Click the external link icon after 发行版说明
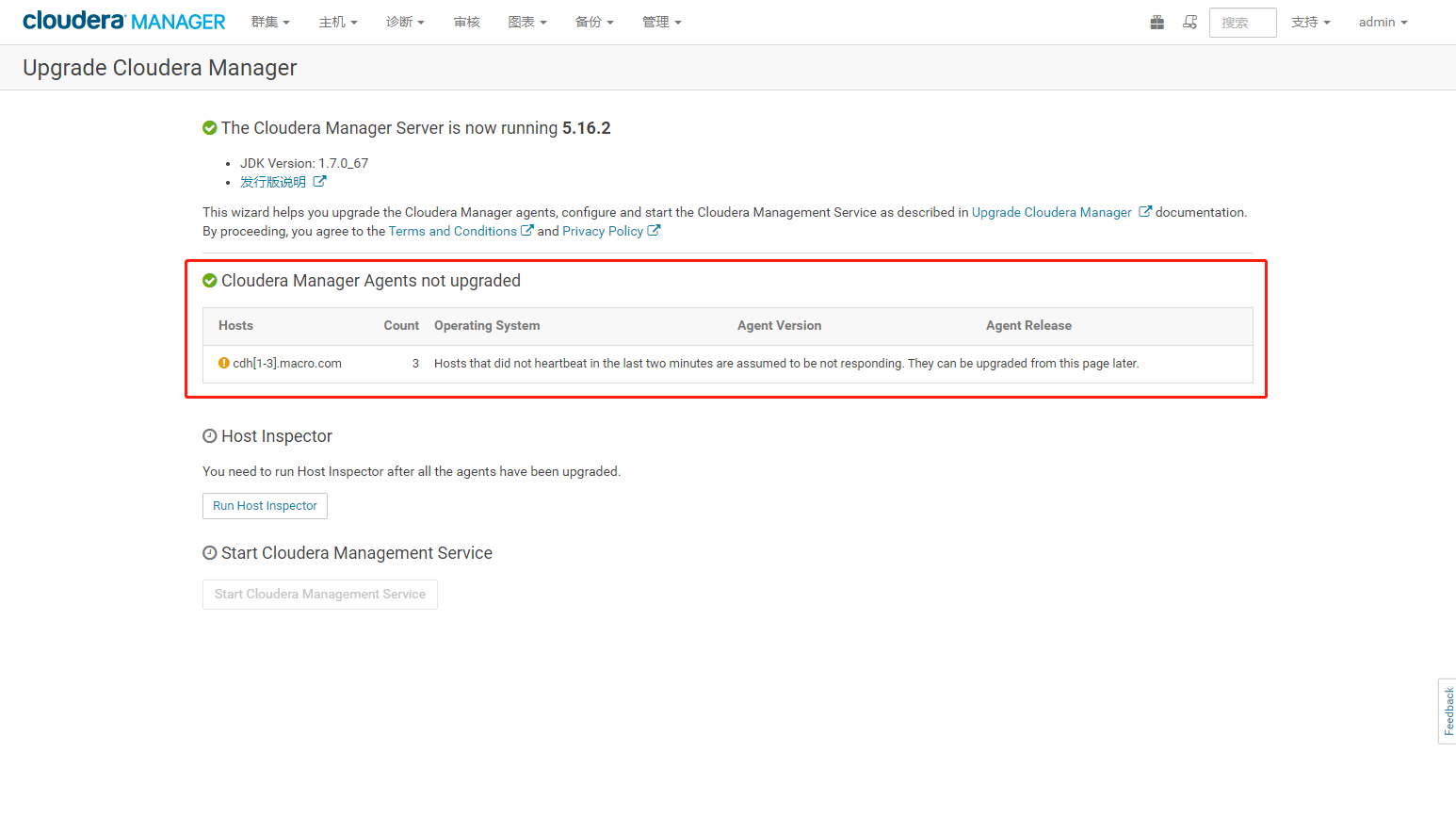The image size is (1456, 817). pyautogui.click(x=320, y=181)
